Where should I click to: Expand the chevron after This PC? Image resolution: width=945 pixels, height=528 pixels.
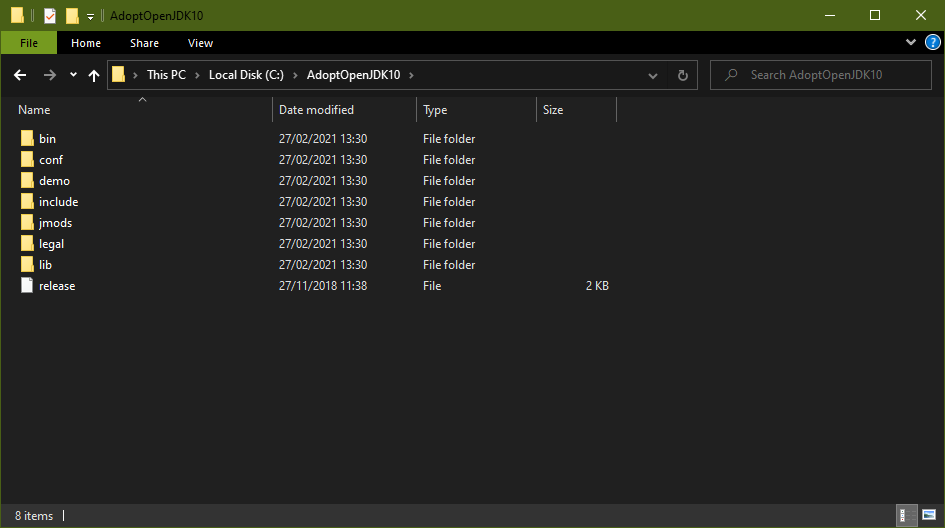(x=197, y=75)
